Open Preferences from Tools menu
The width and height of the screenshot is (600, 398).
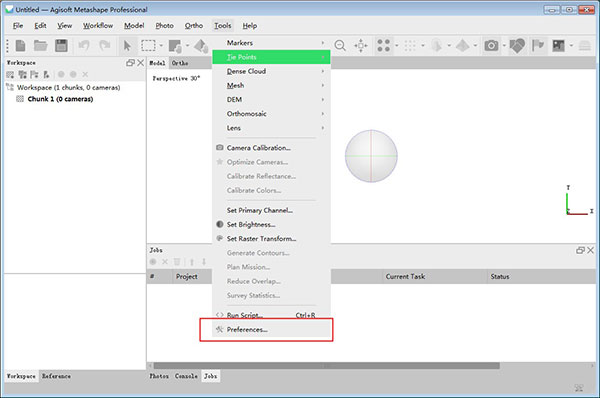(271, 329)
